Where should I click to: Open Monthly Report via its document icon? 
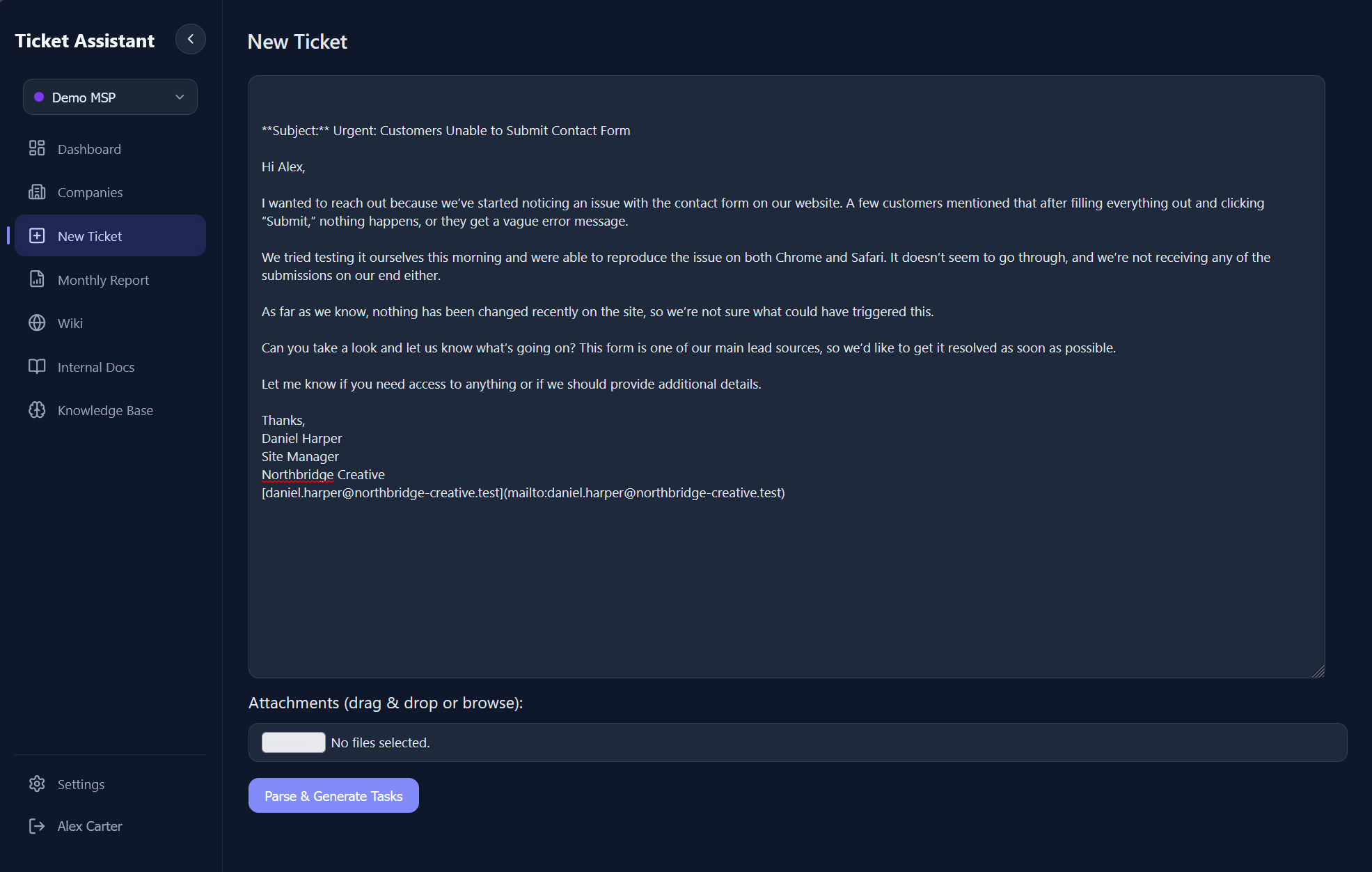(38, 279)
